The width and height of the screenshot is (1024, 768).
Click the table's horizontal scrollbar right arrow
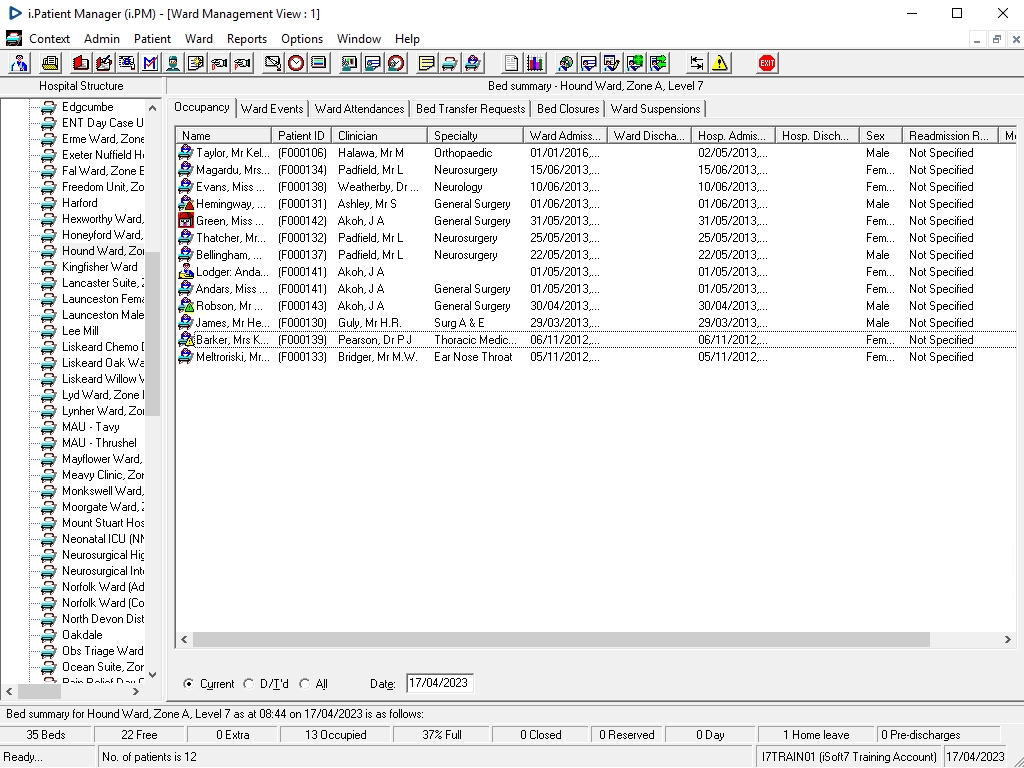(x=1007, y=639)
